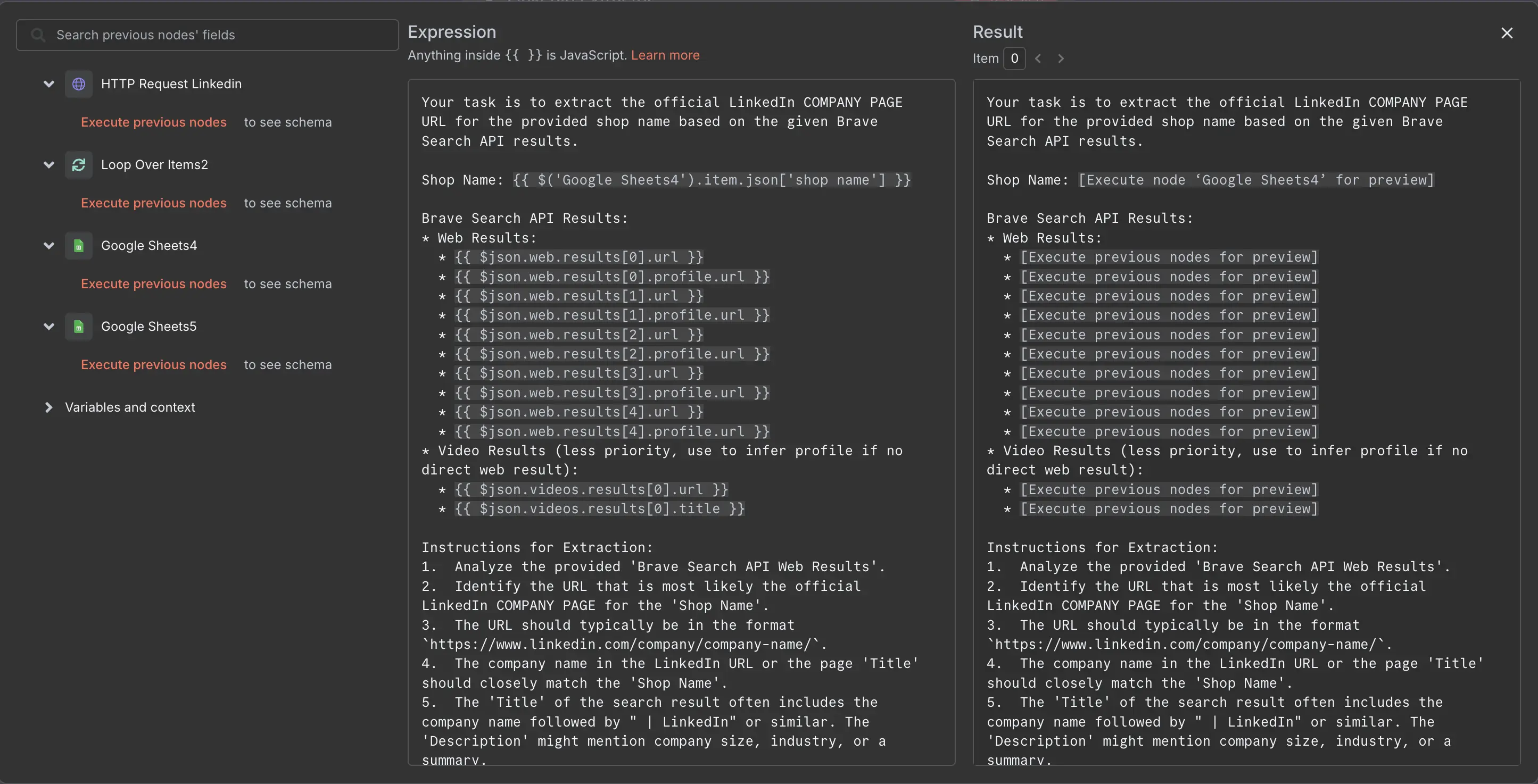This screenshot has width=1538, height=784.
Task: Go to the next result item
Action: pyautogui.click(x=1061, y=58)
